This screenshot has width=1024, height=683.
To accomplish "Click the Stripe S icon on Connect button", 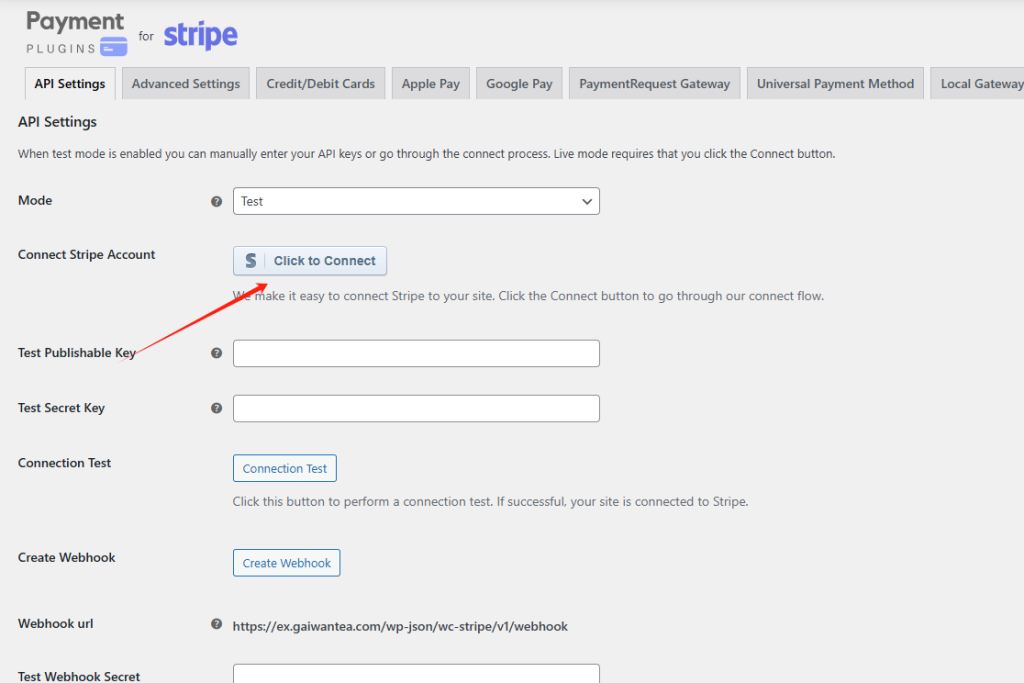I will tap(251, 261).
